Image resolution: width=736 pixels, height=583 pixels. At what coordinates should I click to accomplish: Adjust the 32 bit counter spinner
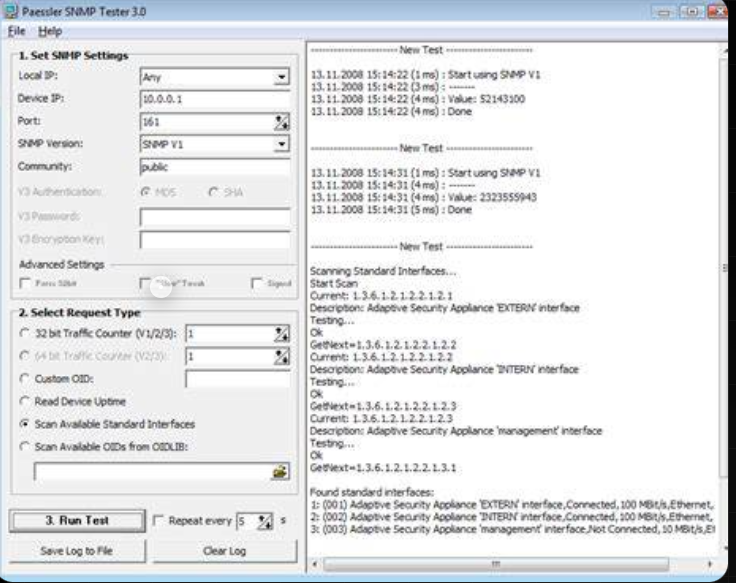(282, 334)
